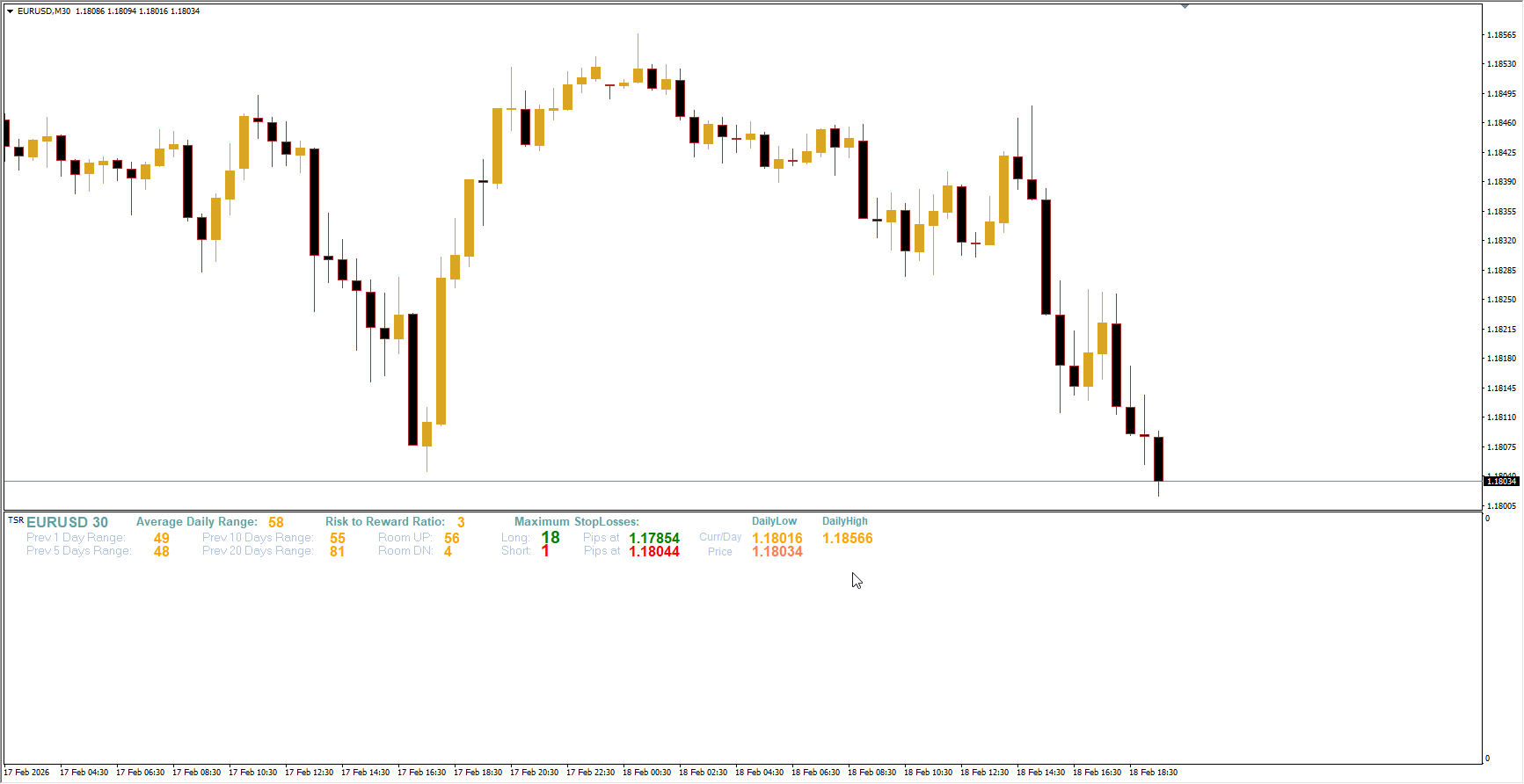
Task: Click the EURUSD 30 indicator heading
Action: click(67, 522)
